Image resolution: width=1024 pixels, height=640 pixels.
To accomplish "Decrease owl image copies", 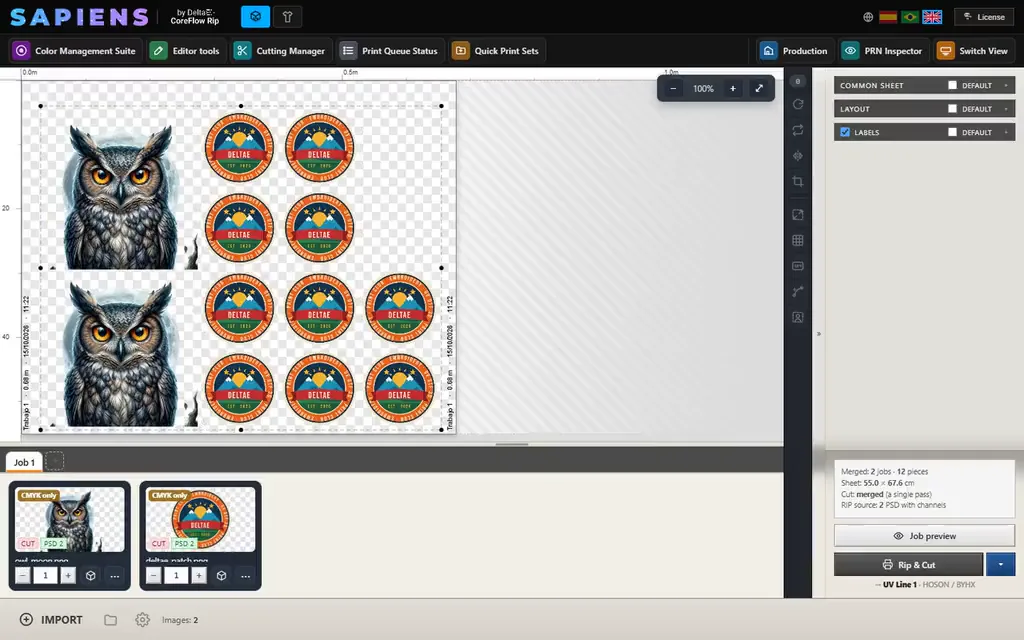I will 23,575.
